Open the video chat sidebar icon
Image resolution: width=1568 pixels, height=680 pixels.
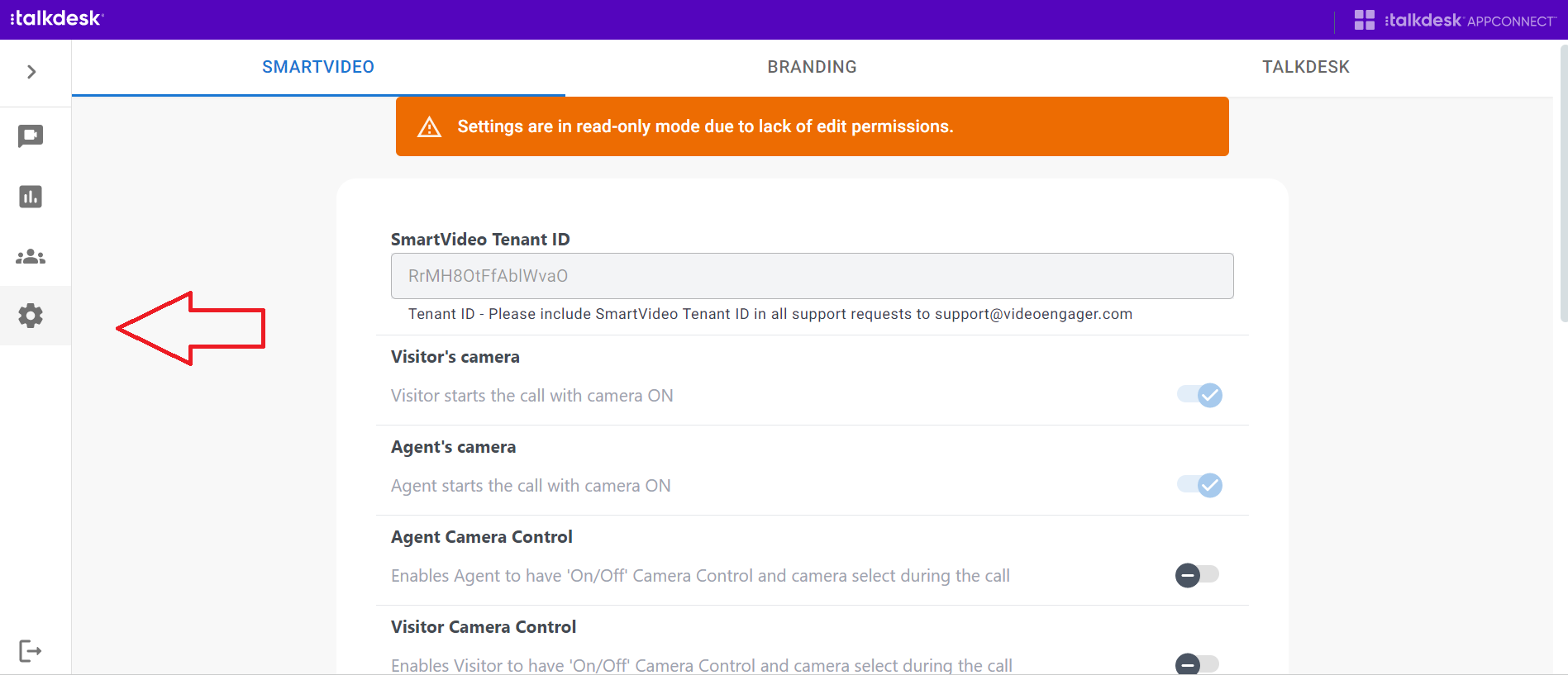[31, 136]
